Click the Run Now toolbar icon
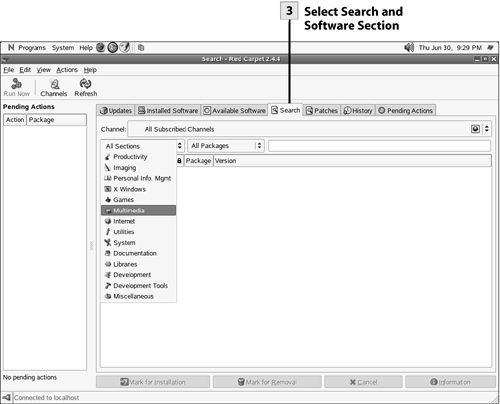Image resolution: width=500 pixels, height=404 pixels. click(16, 84)
